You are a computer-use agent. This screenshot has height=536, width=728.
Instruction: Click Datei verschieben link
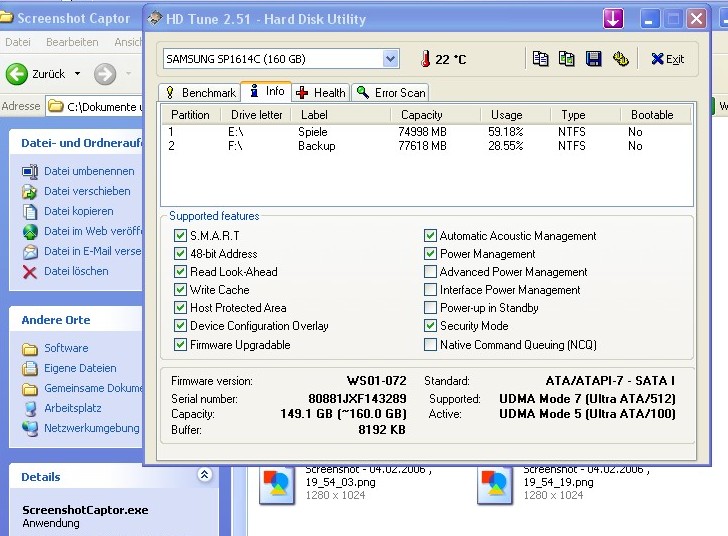87,191
